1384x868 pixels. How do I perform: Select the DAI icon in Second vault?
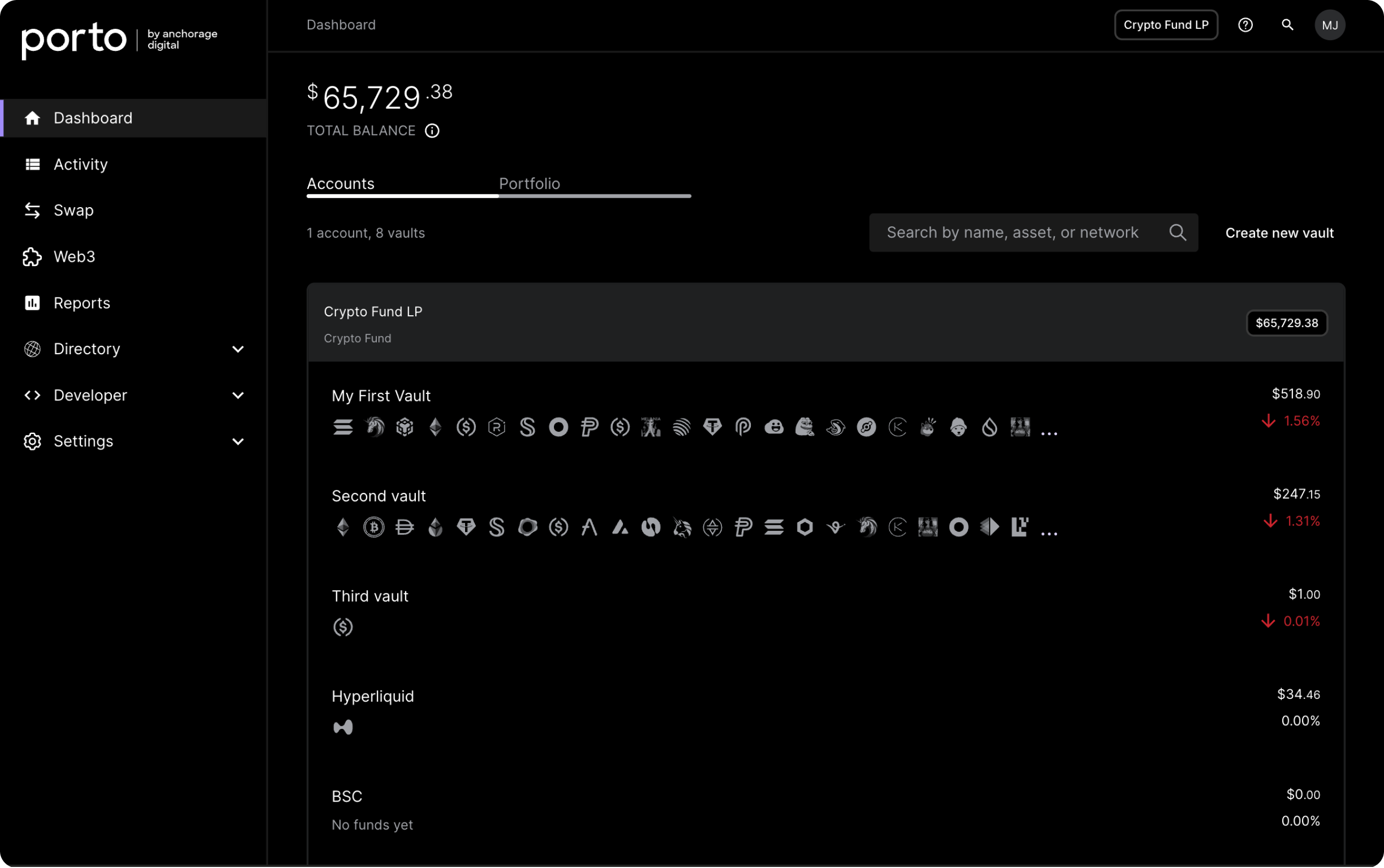pos(405,527)
